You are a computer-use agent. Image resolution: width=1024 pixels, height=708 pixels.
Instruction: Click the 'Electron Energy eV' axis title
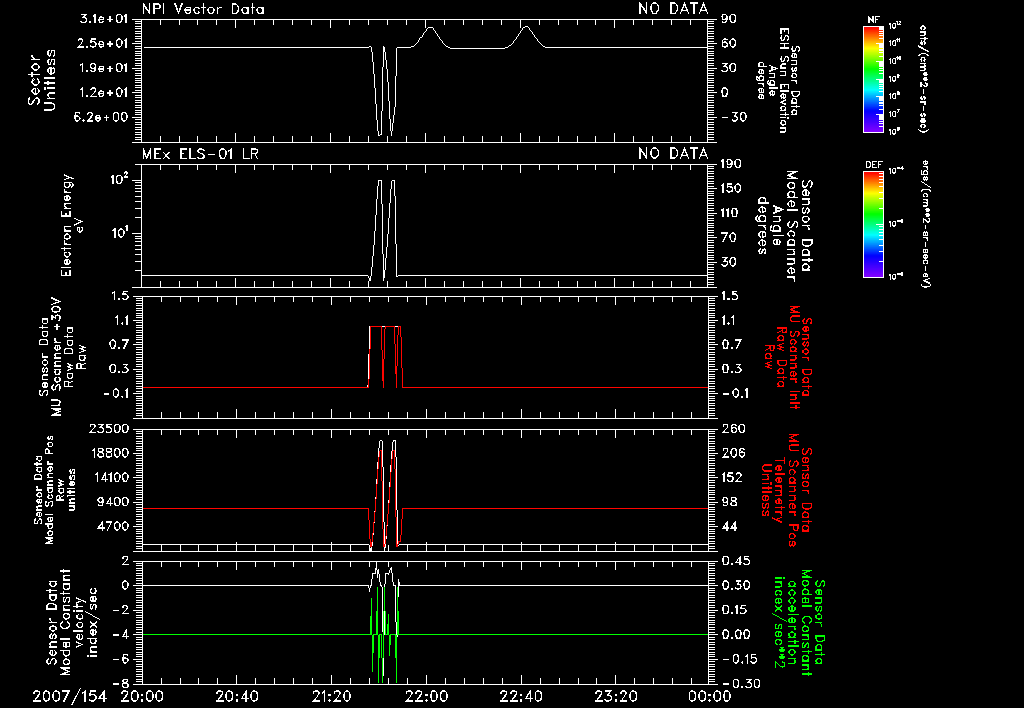(72, 225)
